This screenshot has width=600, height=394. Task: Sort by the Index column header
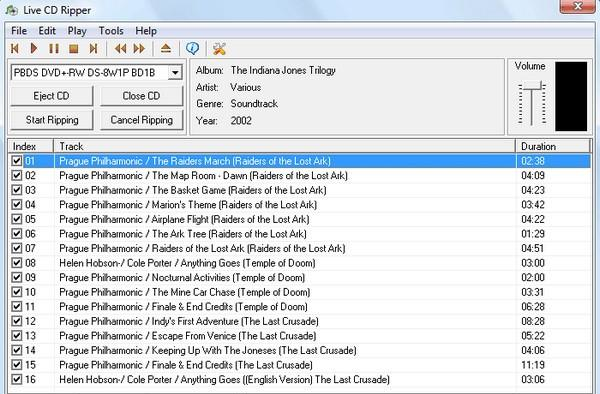point(30,146)
